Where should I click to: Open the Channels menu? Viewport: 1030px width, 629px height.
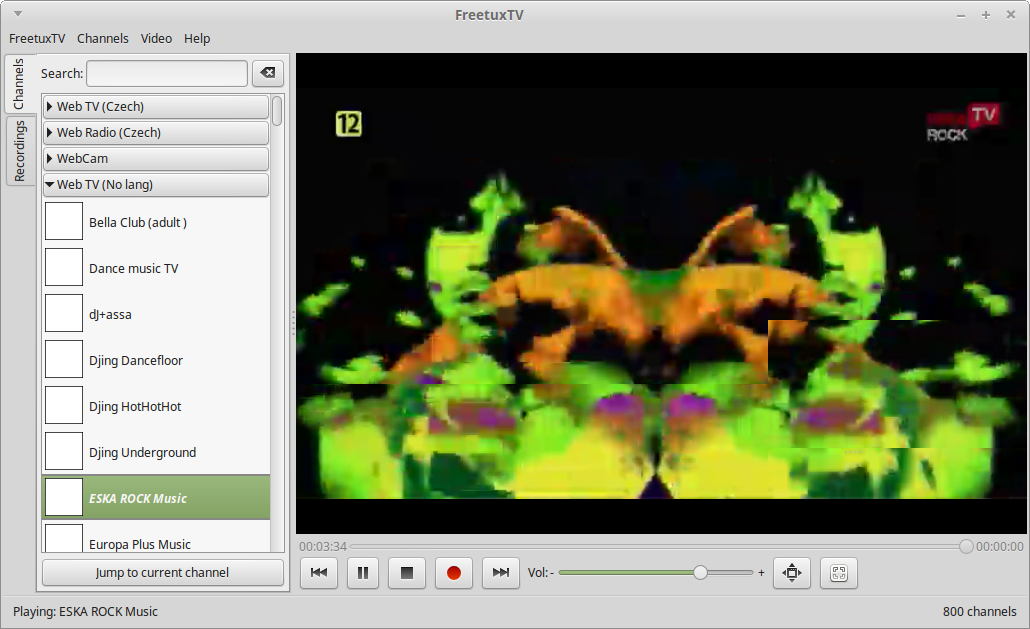pos(102,39)
